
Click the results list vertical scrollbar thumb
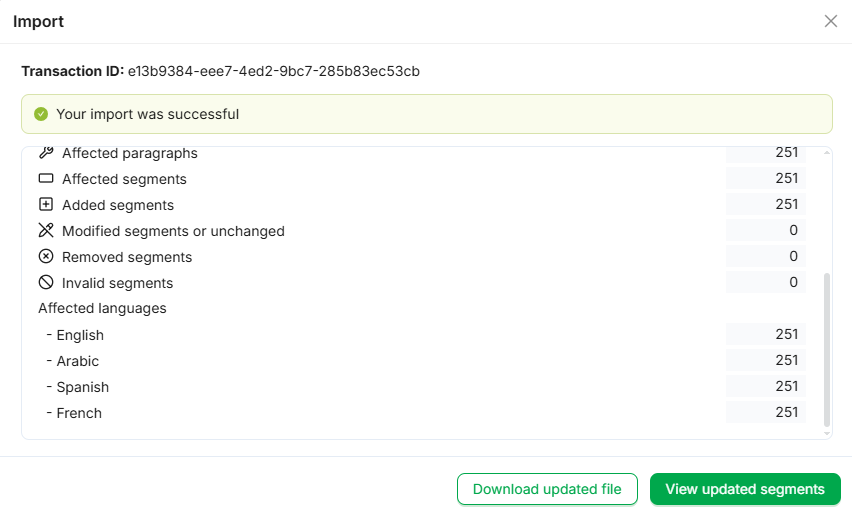[826, 350]
